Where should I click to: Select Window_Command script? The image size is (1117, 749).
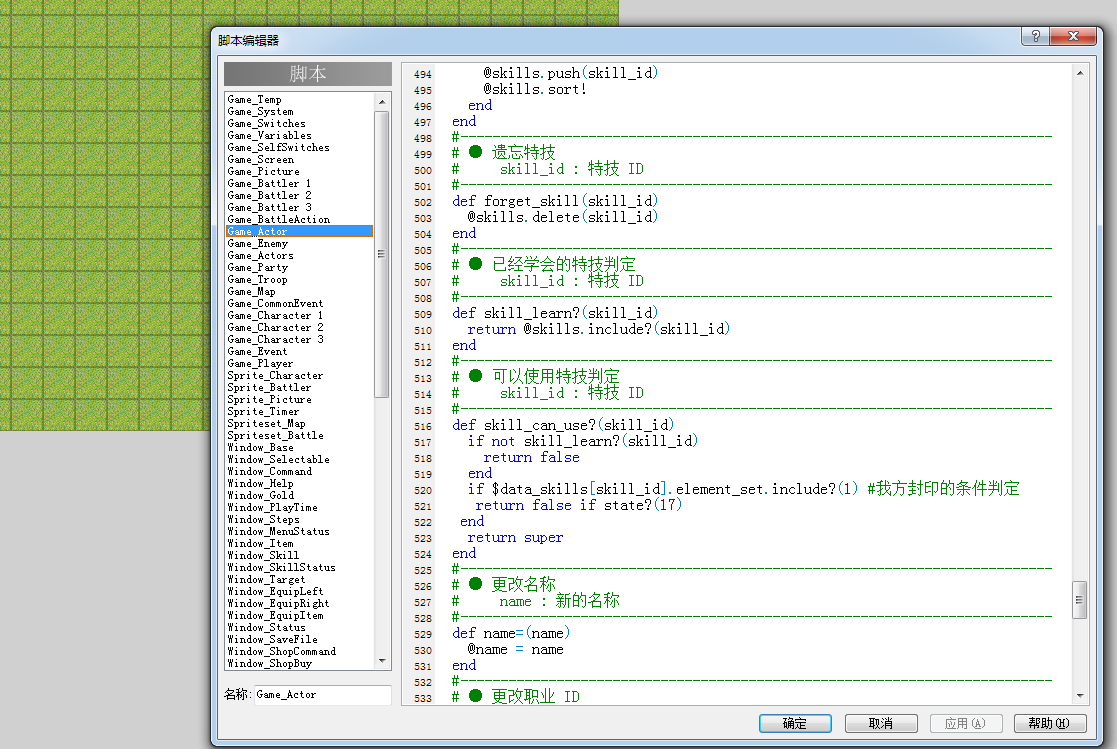coord(299,472)
